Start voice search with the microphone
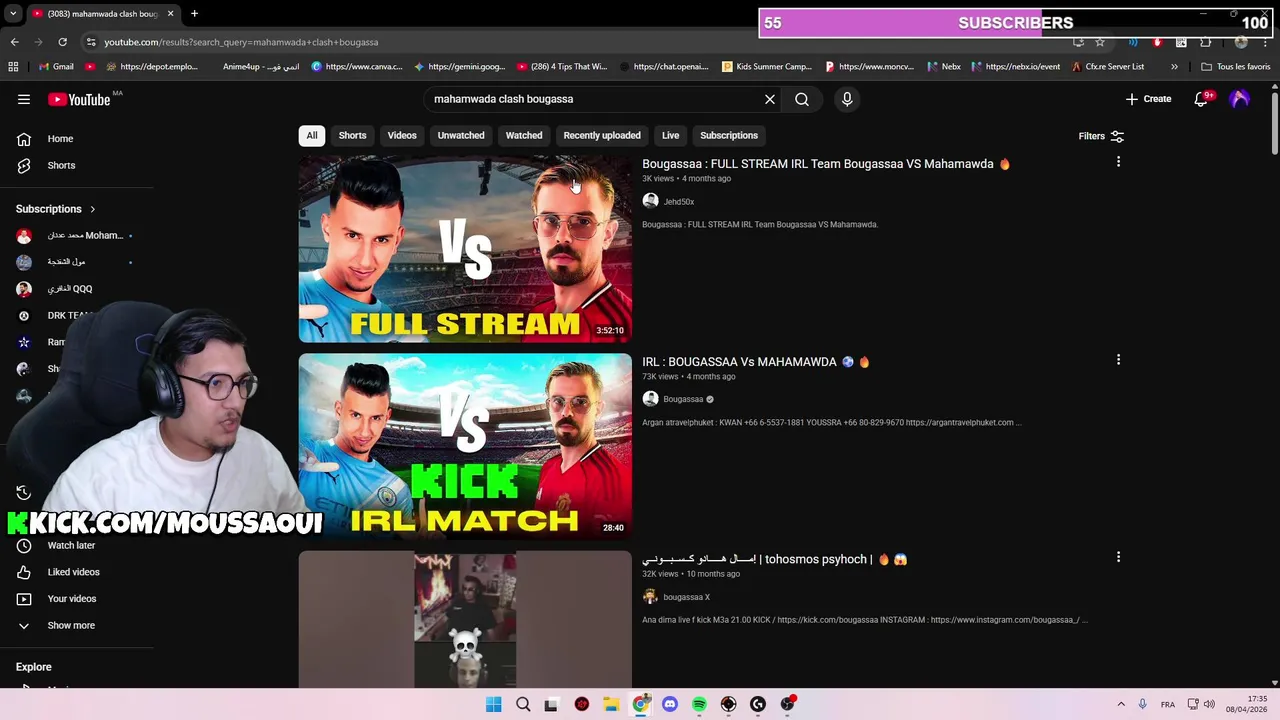Screen dimensions: 1280x720 pos(847,99)
